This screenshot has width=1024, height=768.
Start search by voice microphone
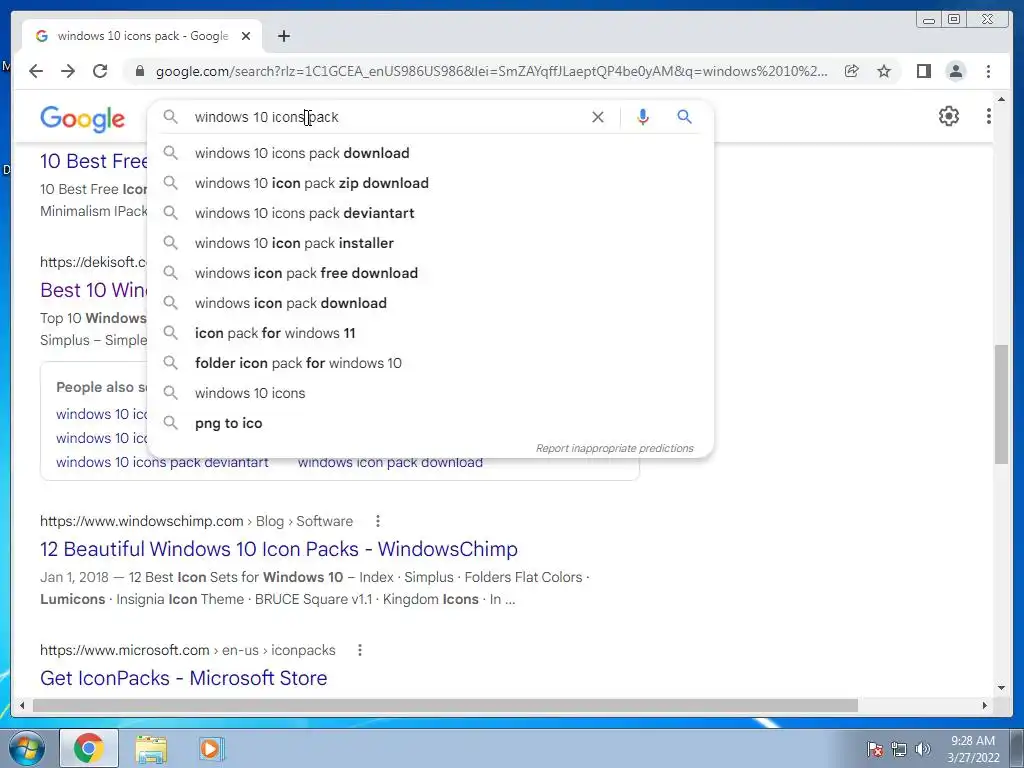point(643,117)
